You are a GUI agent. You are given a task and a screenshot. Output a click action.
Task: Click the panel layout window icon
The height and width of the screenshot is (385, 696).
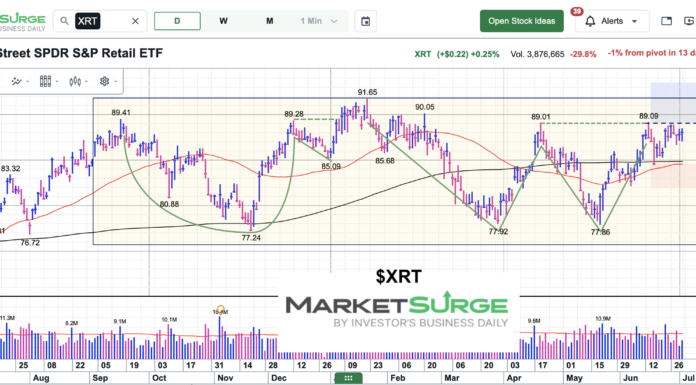(x=666, y=21)
